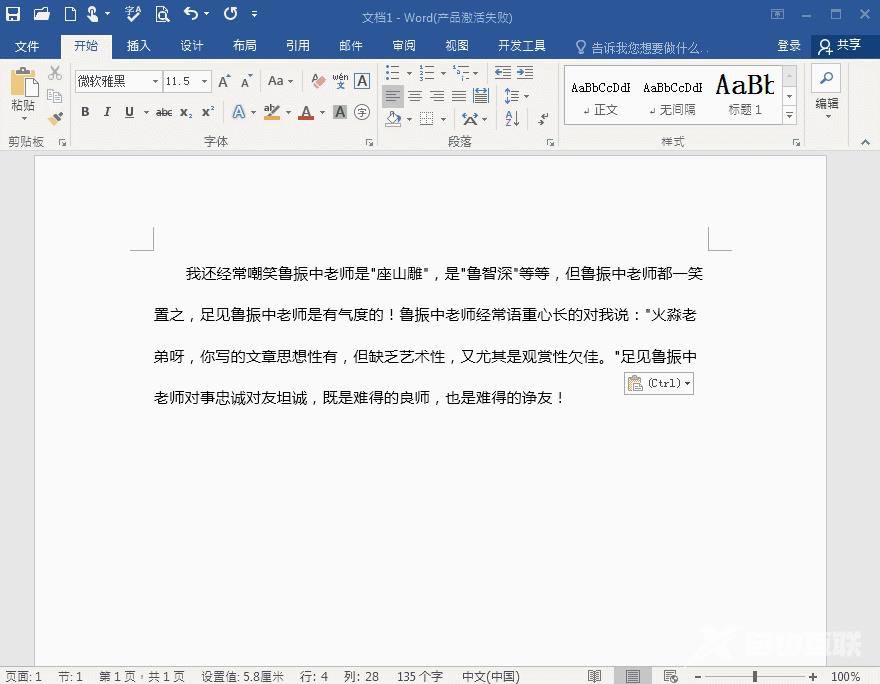880x684 pixels.
Task: Open the font name dropdown
Action: click(x=155, y=81)
